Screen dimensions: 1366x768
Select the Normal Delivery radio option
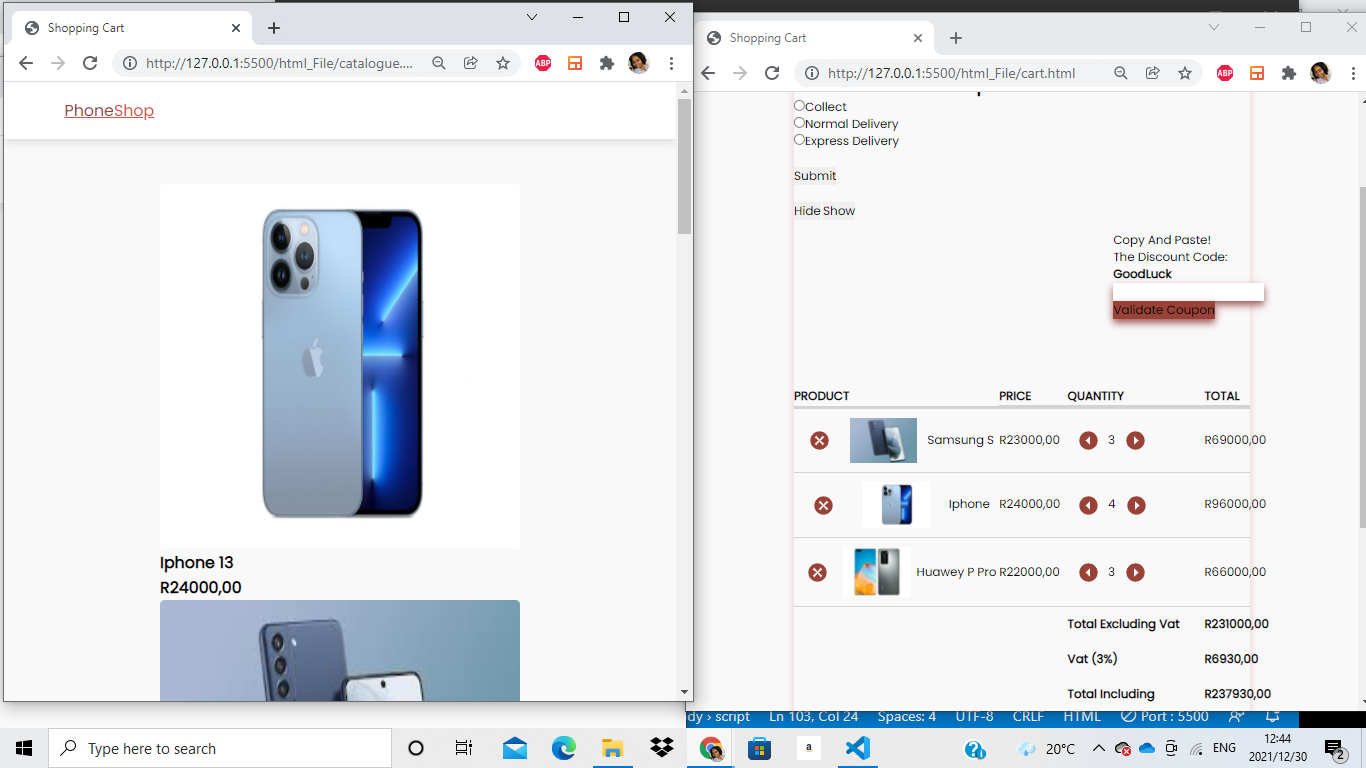click(799, 123)
